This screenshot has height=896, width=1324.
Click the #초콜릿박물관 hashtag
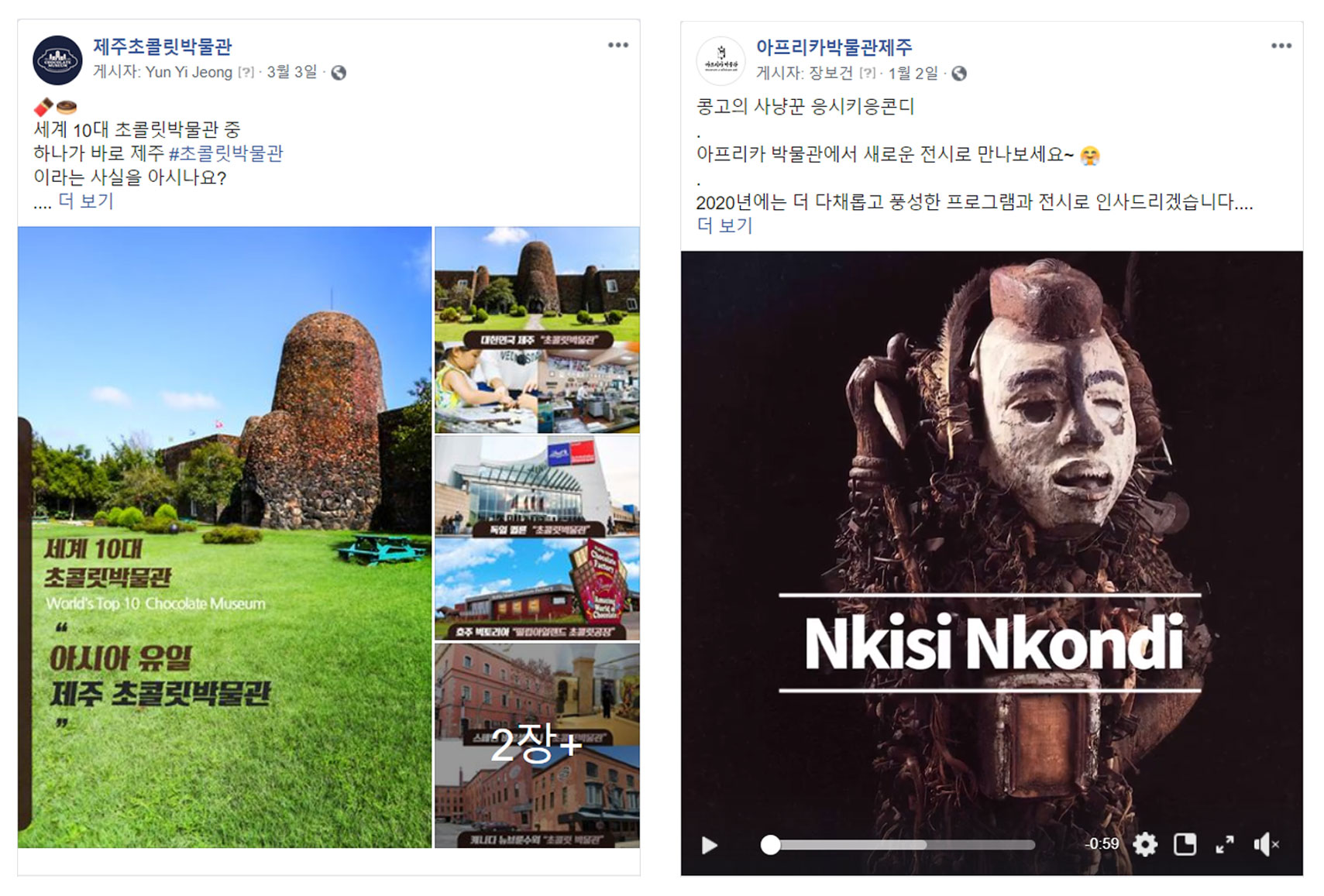pos(225,153)
